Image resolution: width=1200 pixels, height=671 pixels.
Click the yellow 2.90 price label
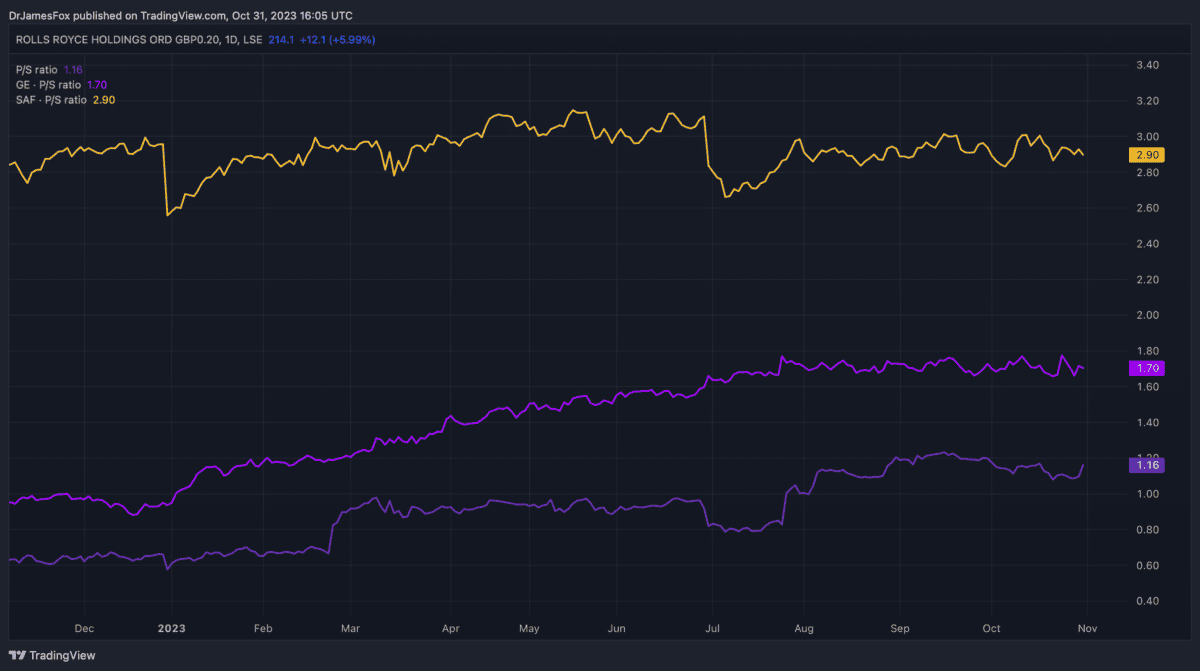tap(1145, 155)
